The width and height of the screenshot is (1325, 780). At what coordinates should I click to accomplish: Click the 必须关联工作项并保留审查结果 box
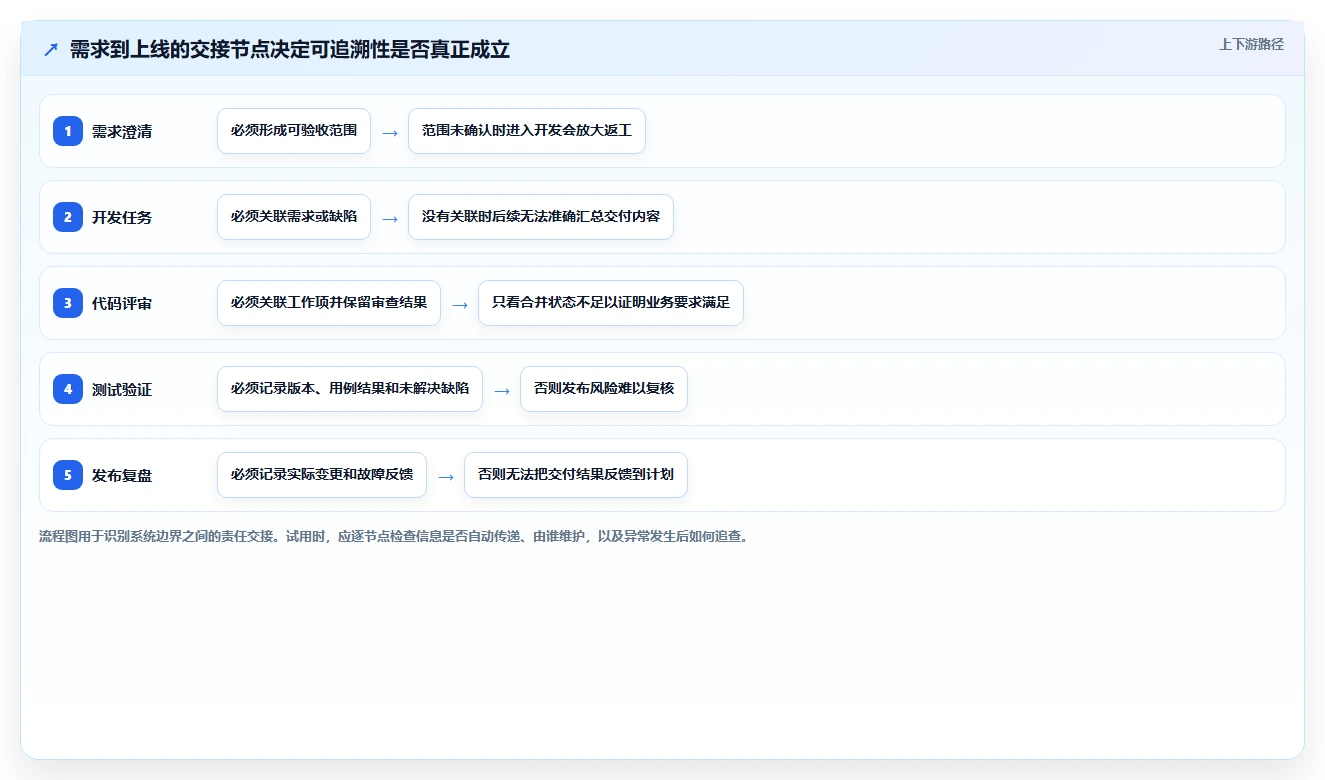tap(329, 303)
